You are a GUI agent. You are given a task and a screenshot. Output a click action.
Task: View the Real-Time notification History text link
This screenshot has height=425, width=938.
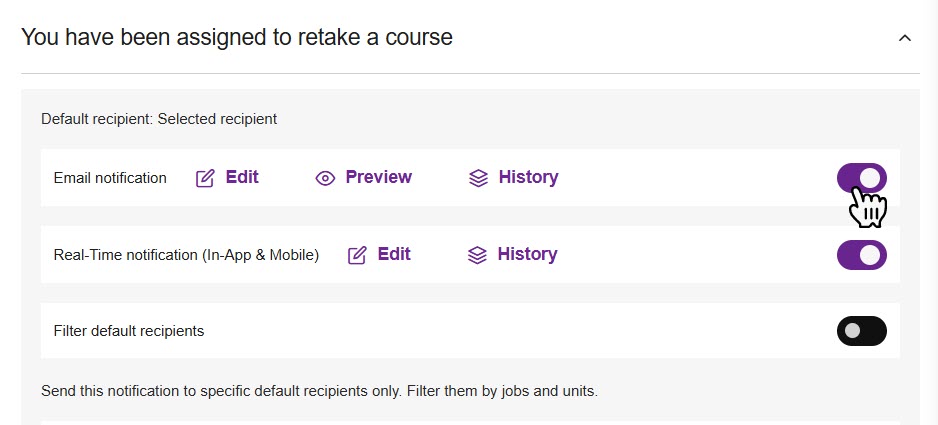tap(527, 254)
